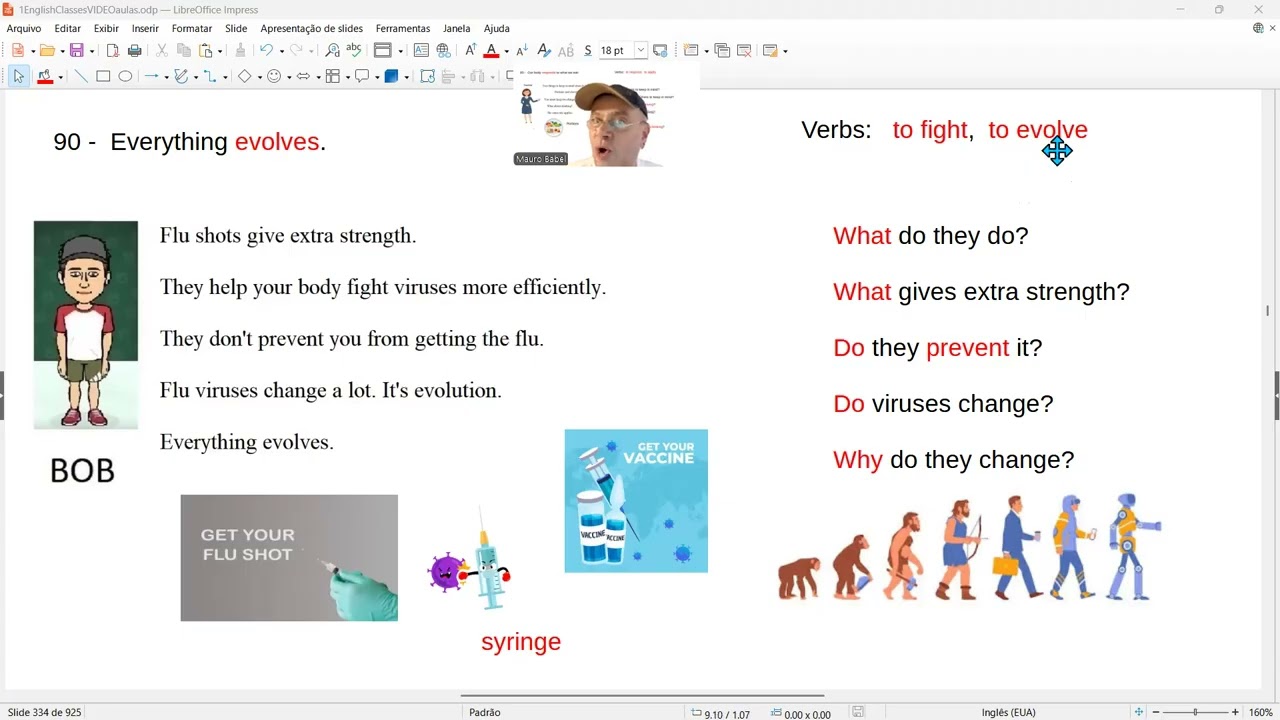Click the zoom in plus button
The height and width of the screenshot is (720, 1280).
pos(1235,712)
